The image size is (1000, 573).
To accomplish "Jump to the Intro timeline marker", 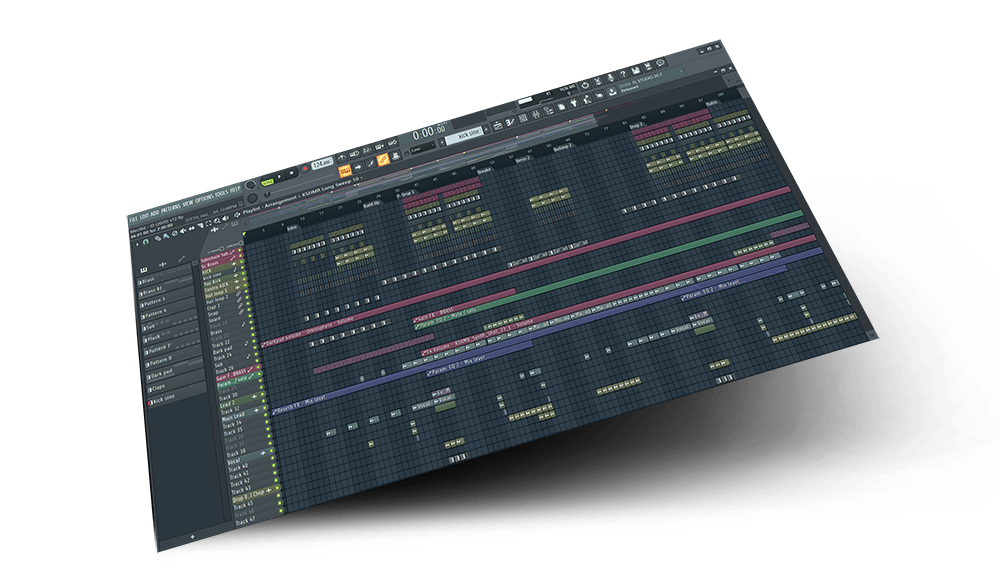I will [292, 228].
